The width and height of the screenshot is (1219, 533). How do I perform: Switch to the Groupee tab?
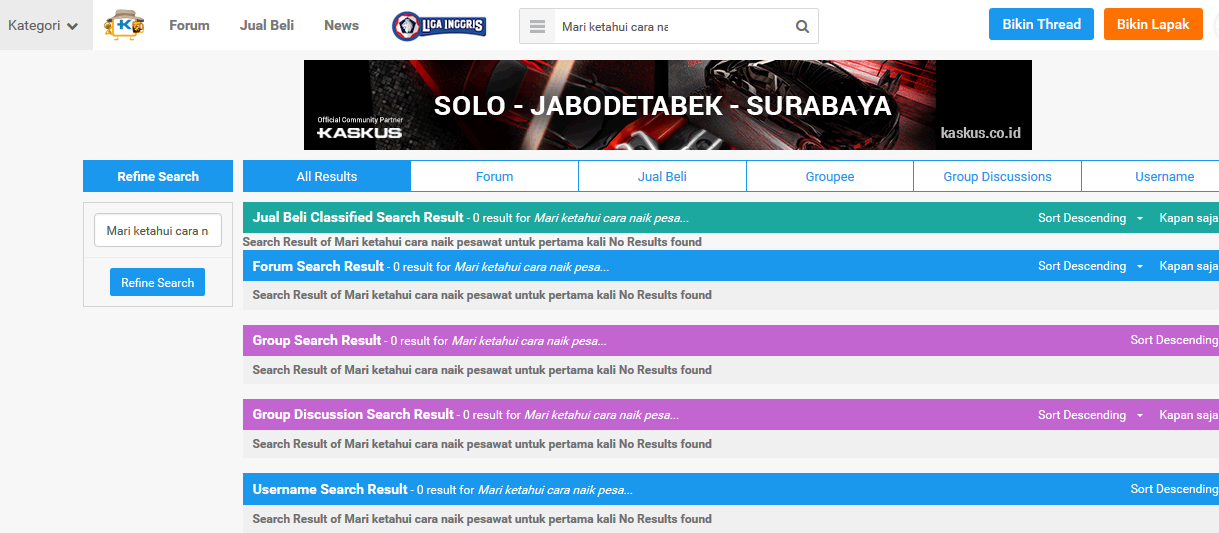830,176
